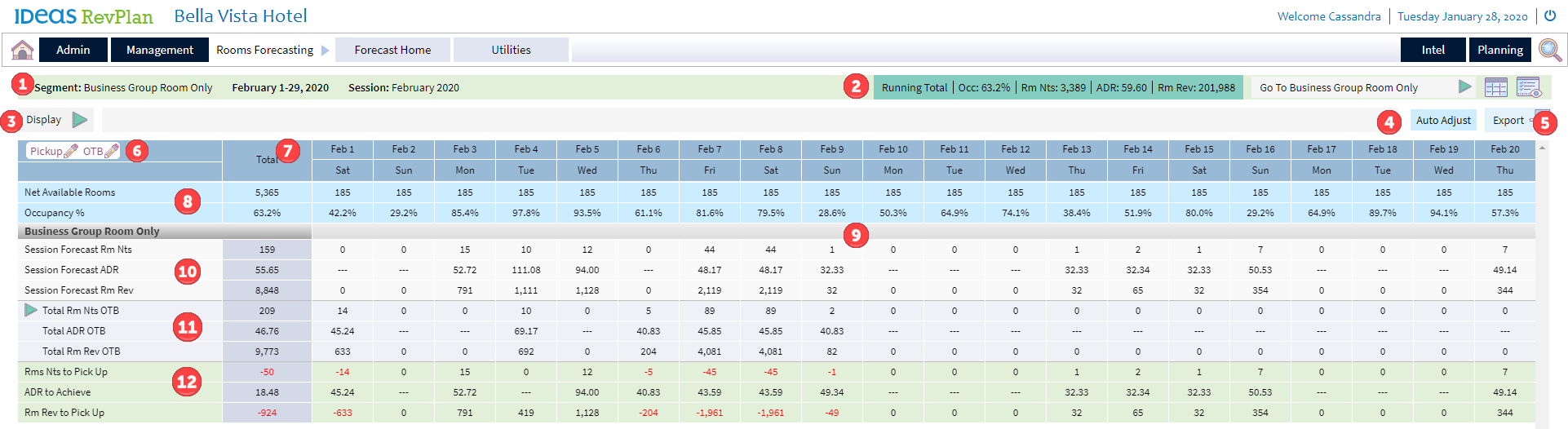
Task: Open the calendar grid view icon
Action: pos(1495,87)
